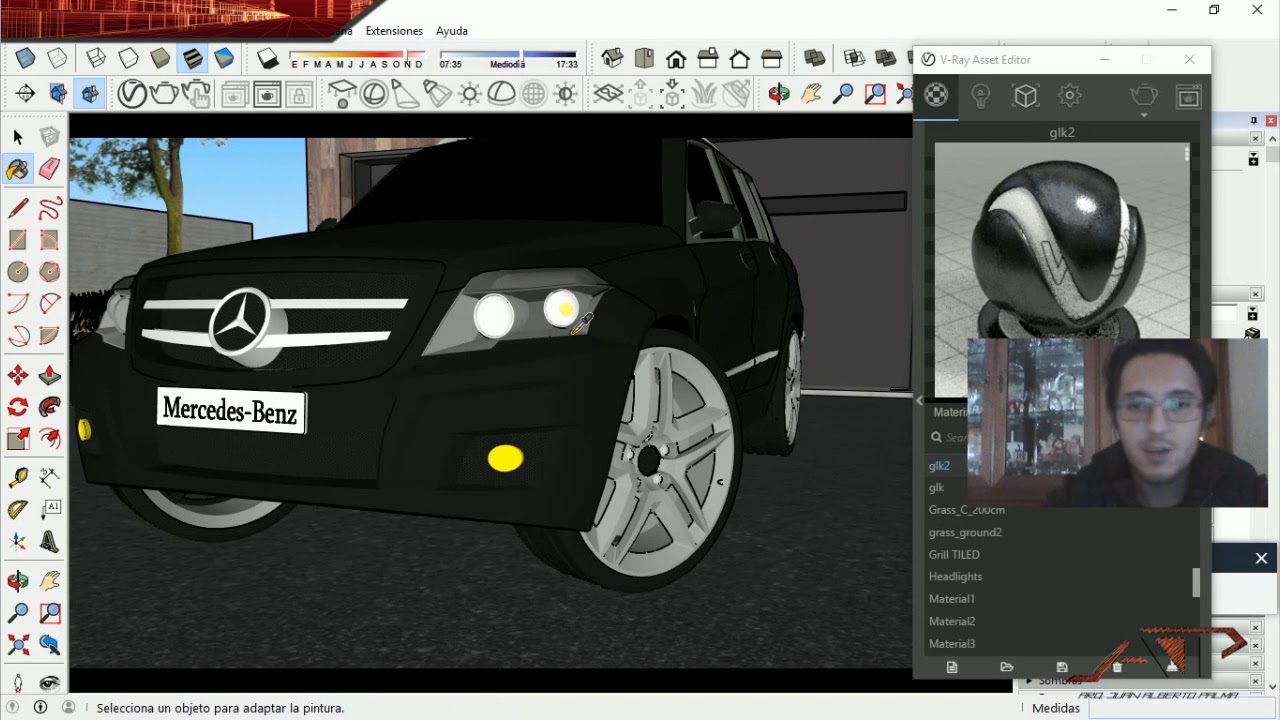The height and width of the screenshot is (720, 1280).
Task: Pick the pink Eraser tool
Action: pos(49,169)
